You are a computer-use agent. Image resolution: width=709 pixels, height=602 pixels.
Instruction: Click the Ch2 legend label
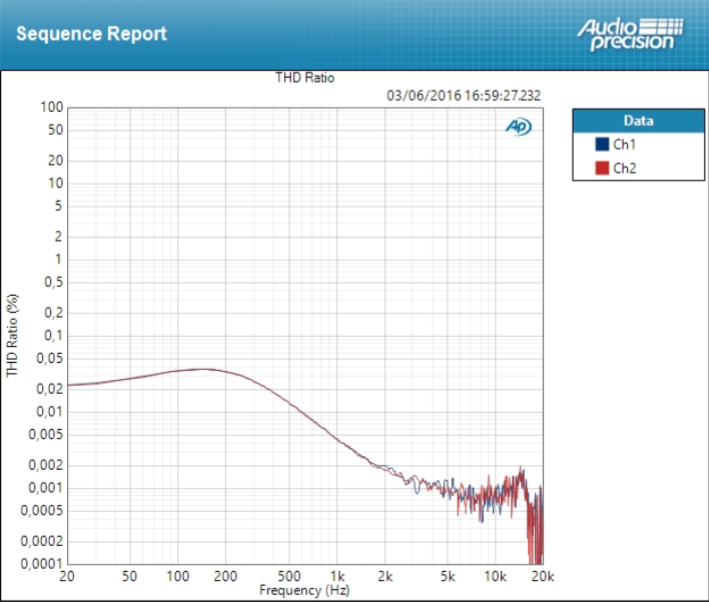tap(625, 168)
